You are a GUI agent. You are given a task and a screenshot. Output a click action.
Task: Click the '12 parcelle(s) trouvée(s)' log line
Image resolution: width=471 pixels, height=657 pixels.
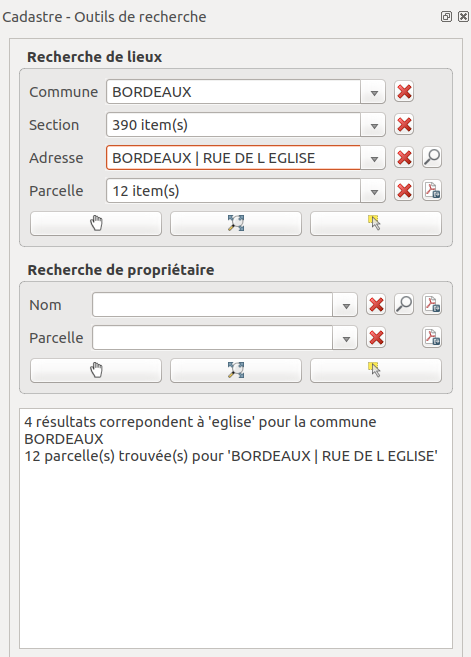(x=231, y=456)
